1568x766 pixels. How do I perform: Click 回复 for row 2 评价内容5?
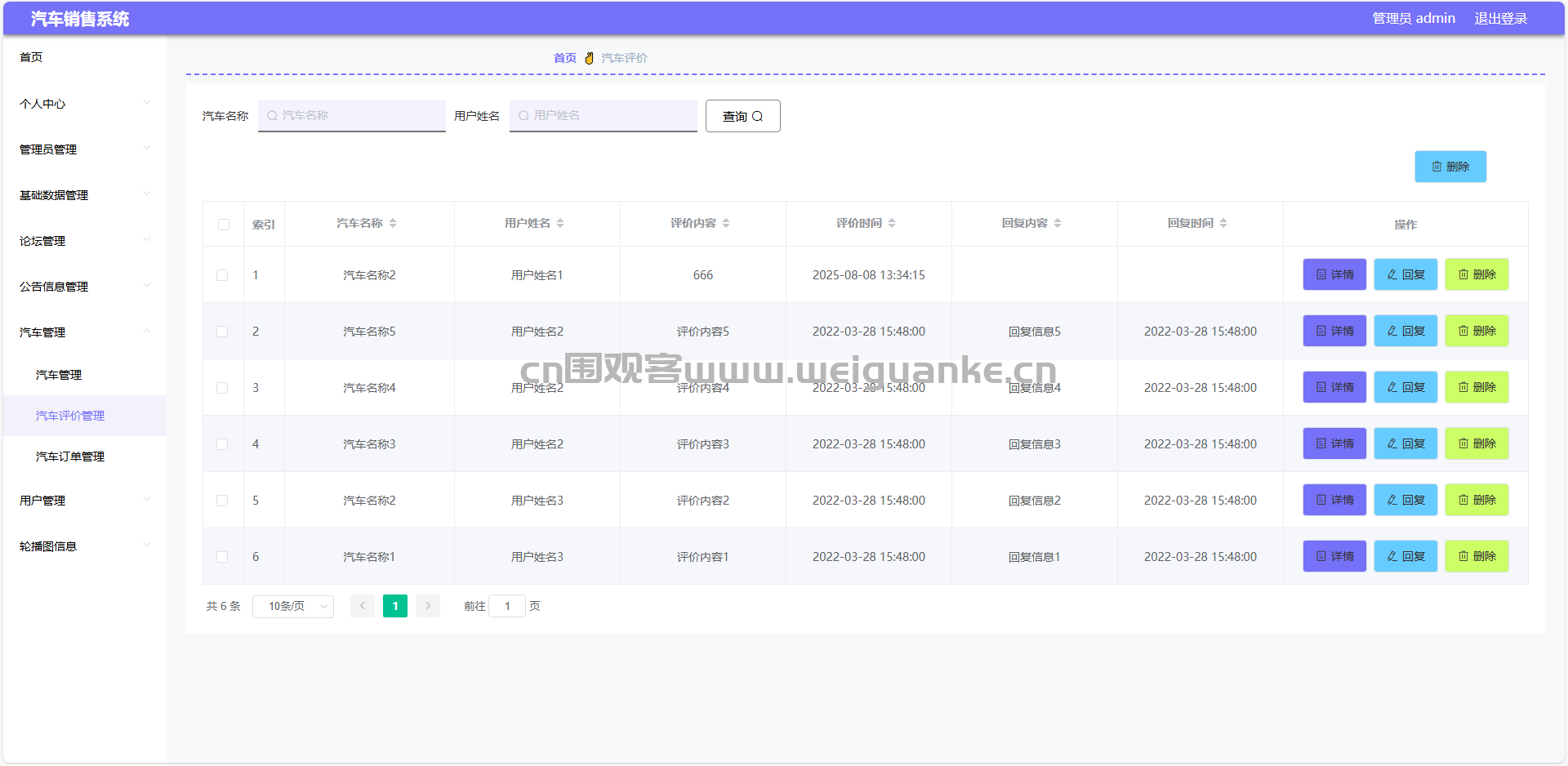(1405, 331)
